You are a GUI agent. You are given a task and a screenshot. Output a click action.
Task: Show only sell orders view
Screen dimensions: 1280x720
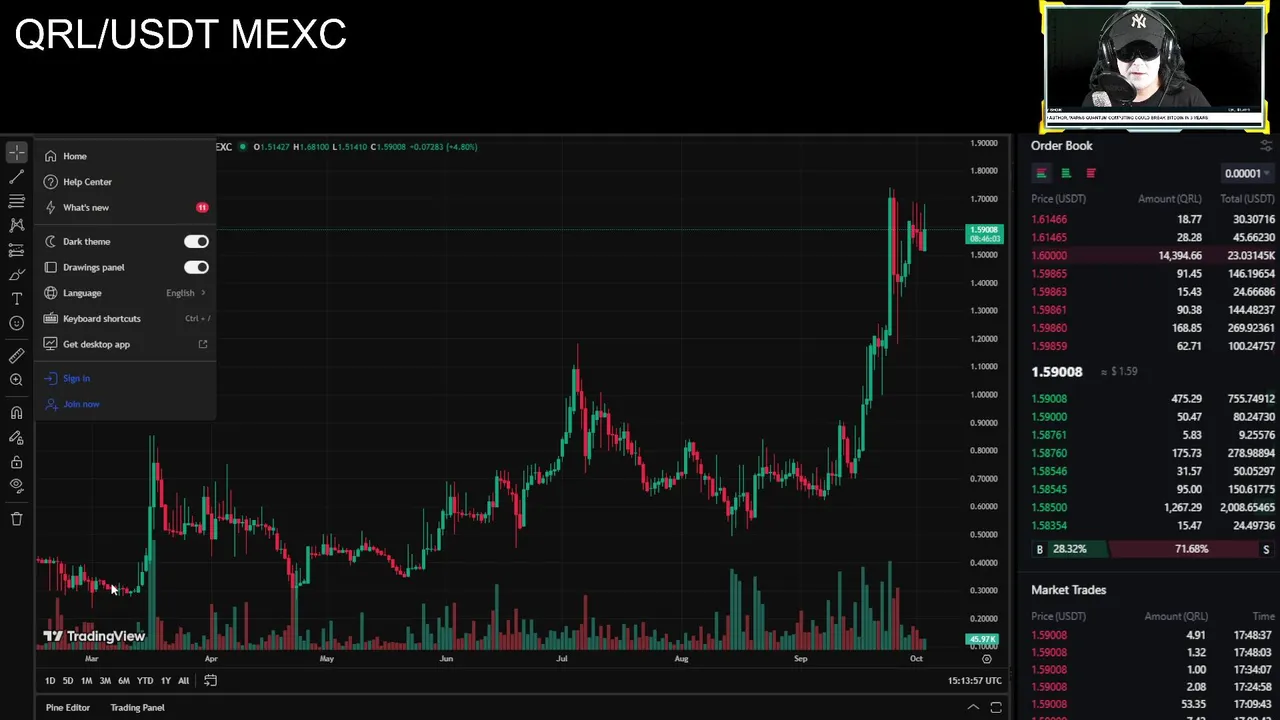click(x=1091, y=173)
